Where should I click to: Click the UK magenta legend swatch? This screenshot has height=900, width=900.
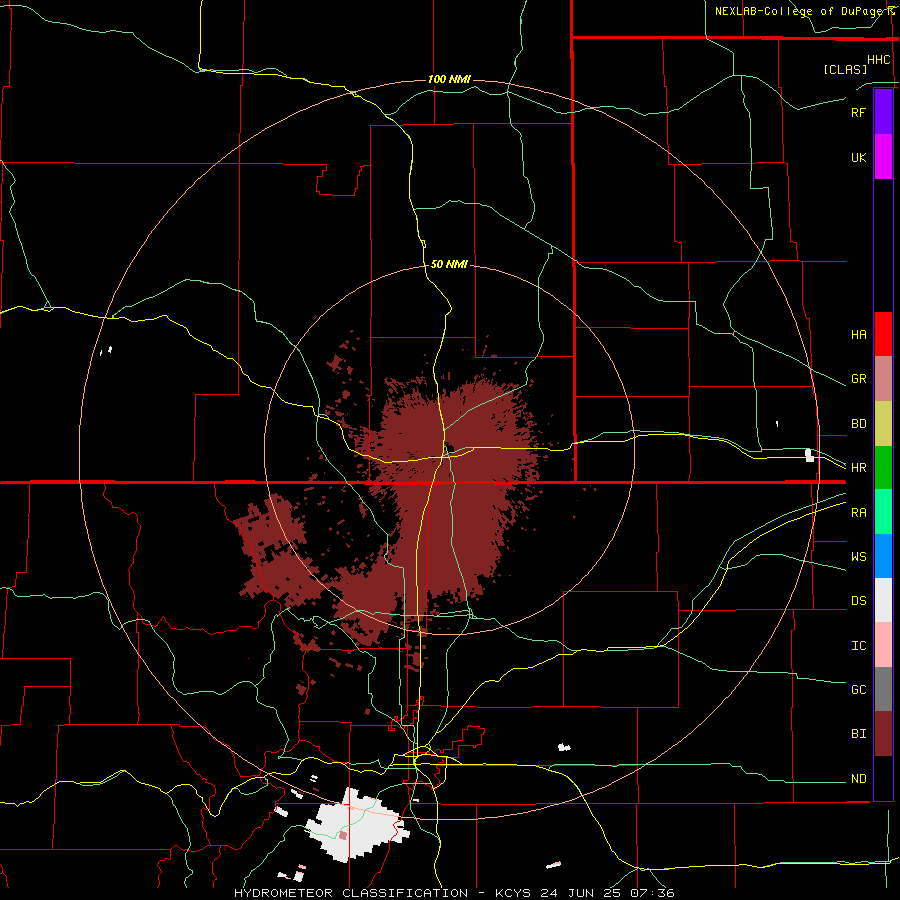click(x=883, y=157)
